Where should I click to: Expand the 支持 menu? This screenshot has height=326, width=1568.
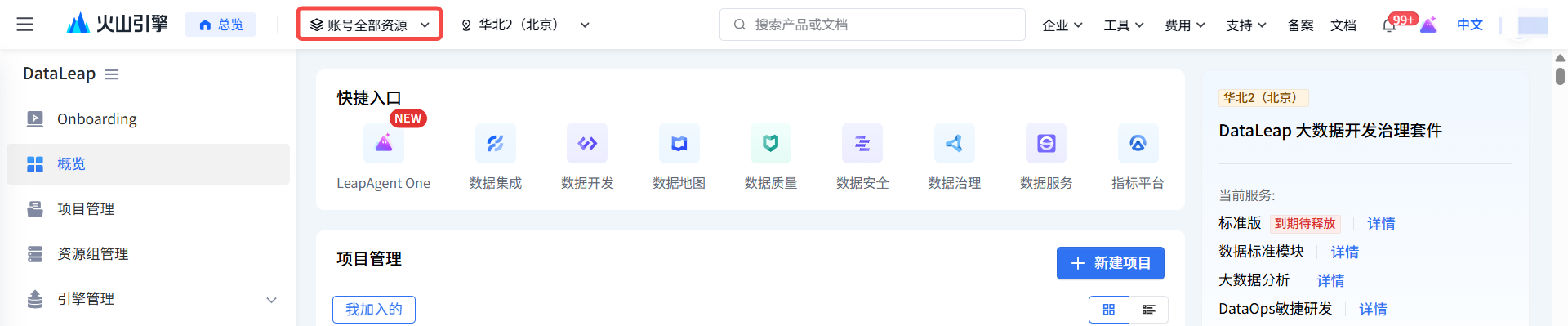pyautogui.click(x=1246, y=25)
